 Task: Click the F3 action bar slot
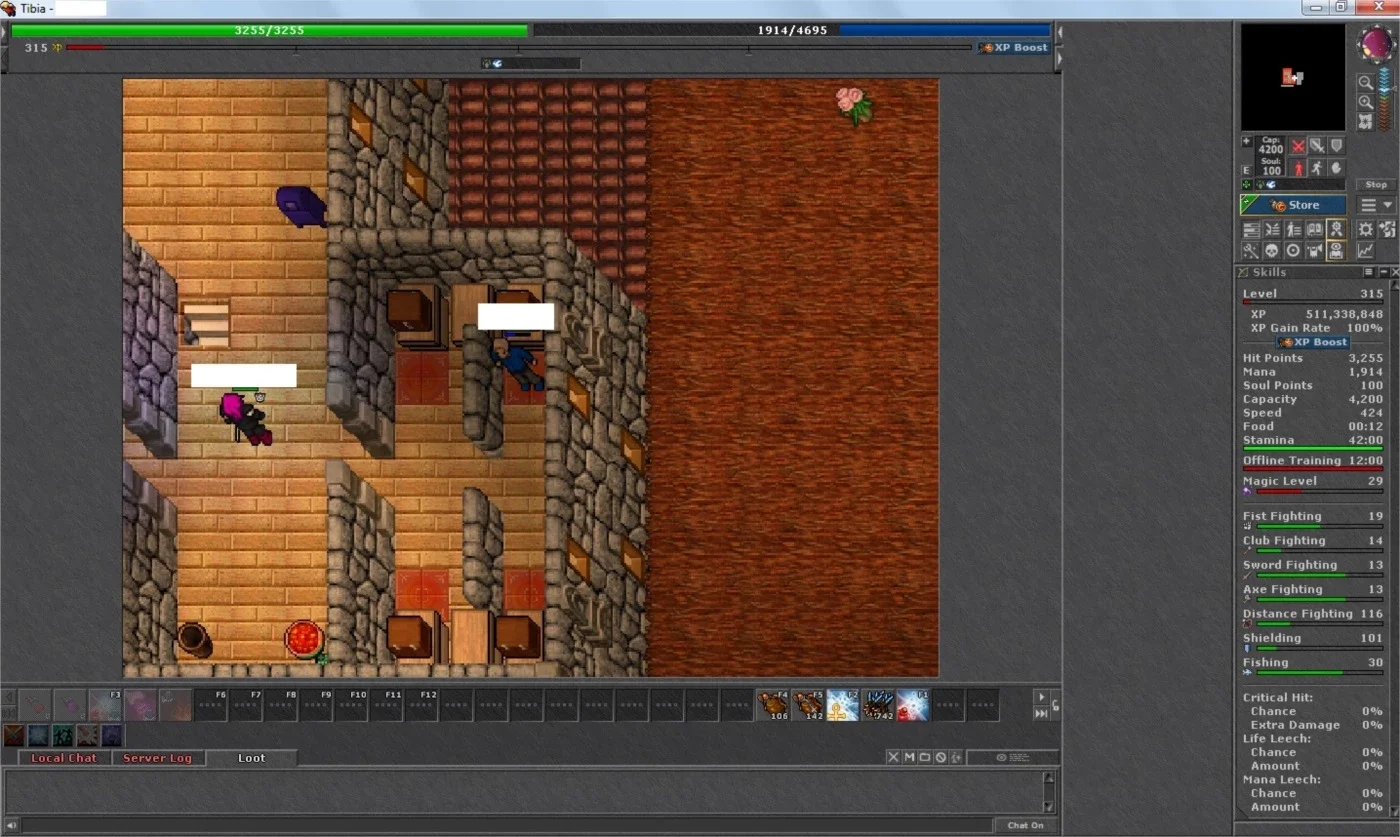click(105, 705)
